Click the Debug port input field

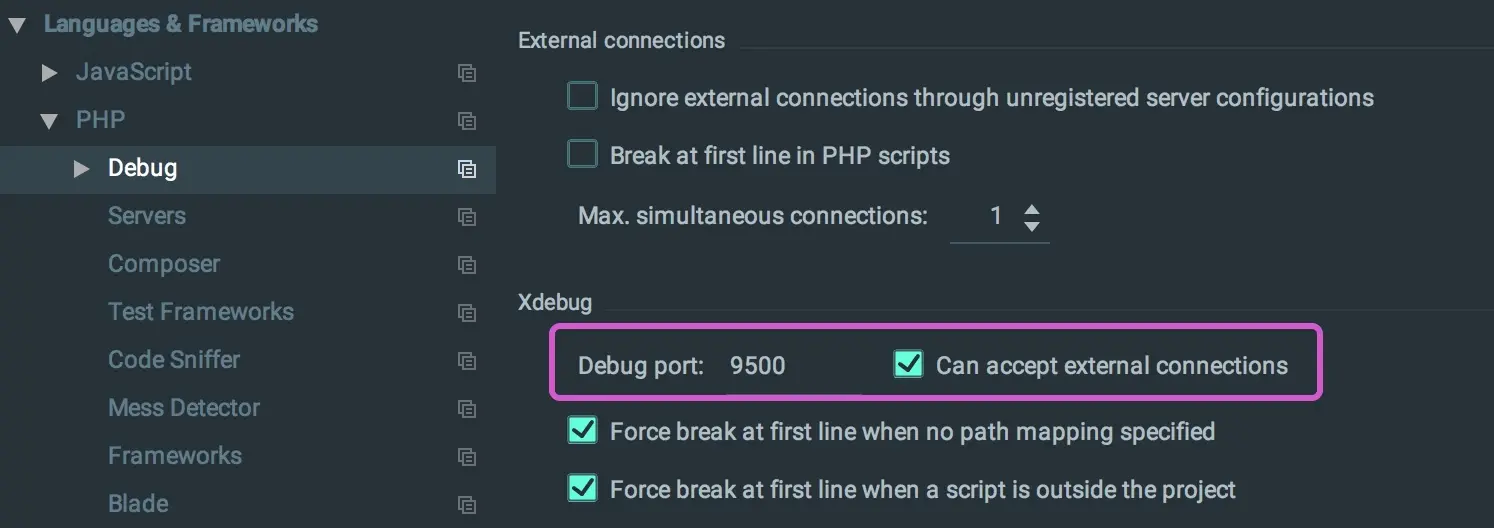[790, 366]
